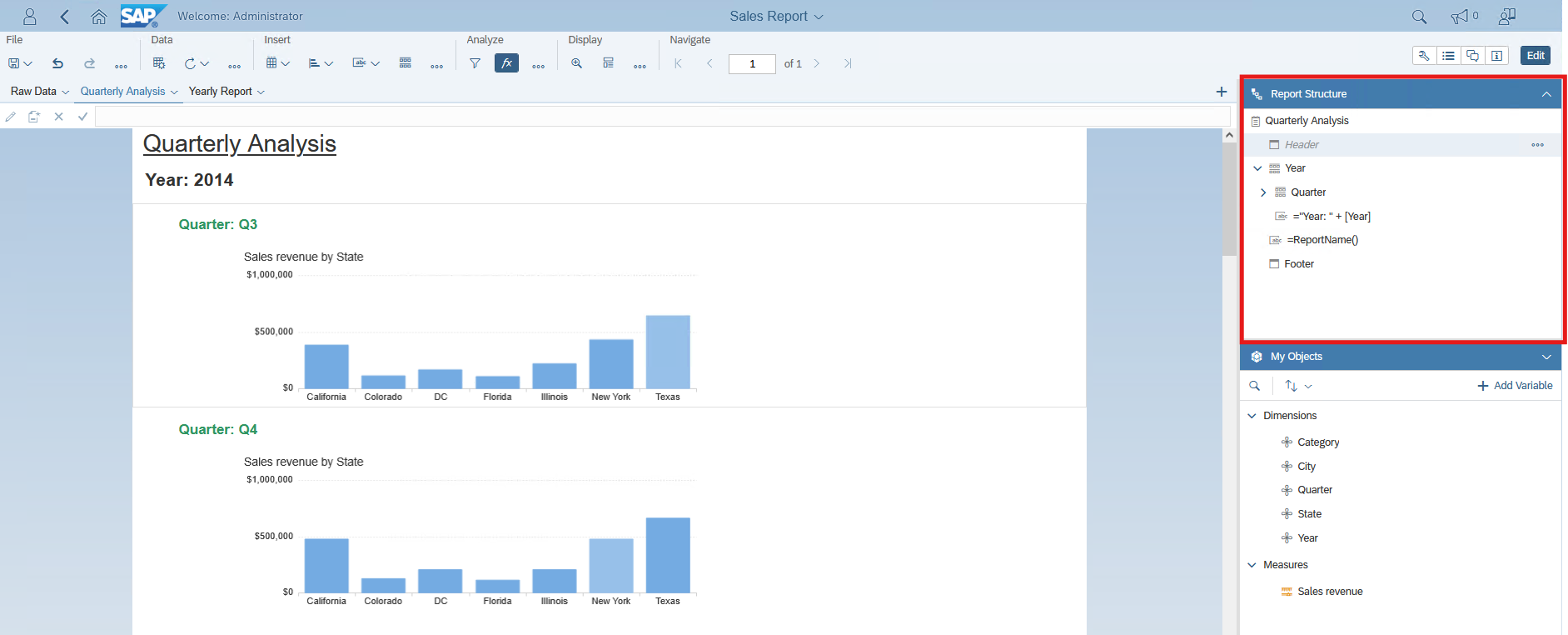Open the wrench build panel icon

tap(1424, 56)
